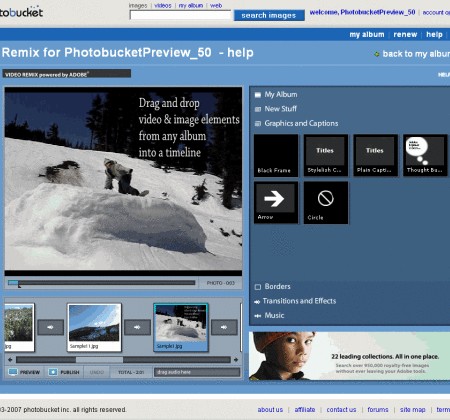Open the forums footer link
Viewport: 450px width, 420px height.
[378, 409]
